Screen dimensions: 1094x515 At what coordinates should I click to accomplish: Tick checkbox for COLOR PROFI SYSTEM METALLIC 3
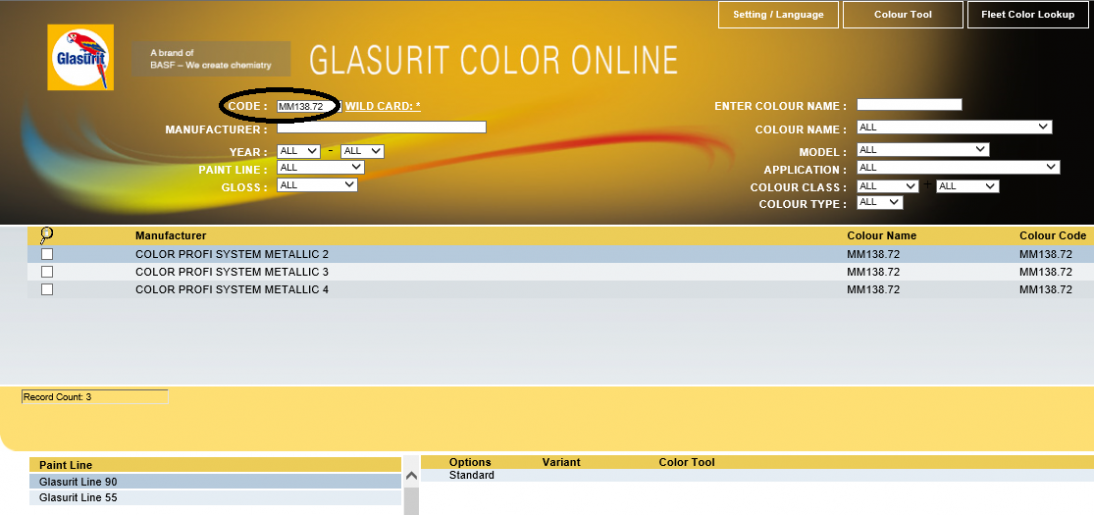coord(47,271)
